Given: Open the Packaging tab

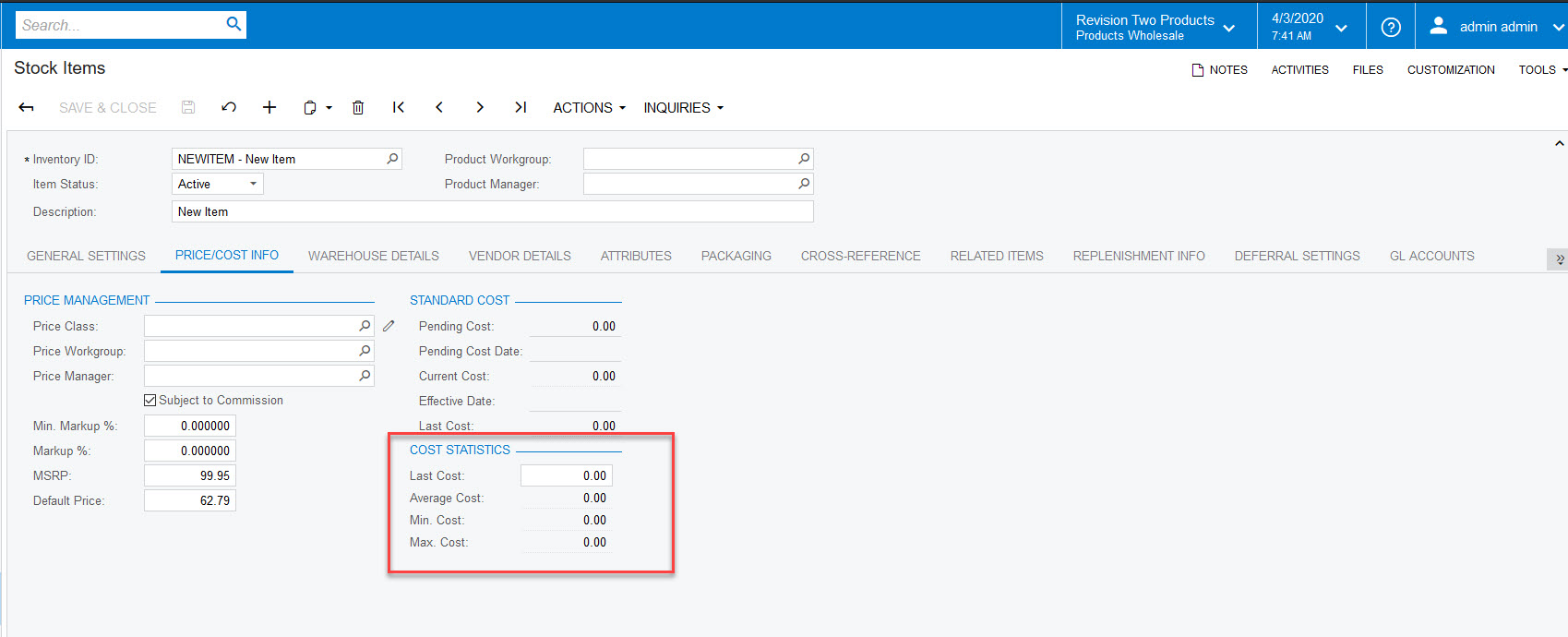Looking at the screenshot, I should pyautogui.click(x=736, y=256).
